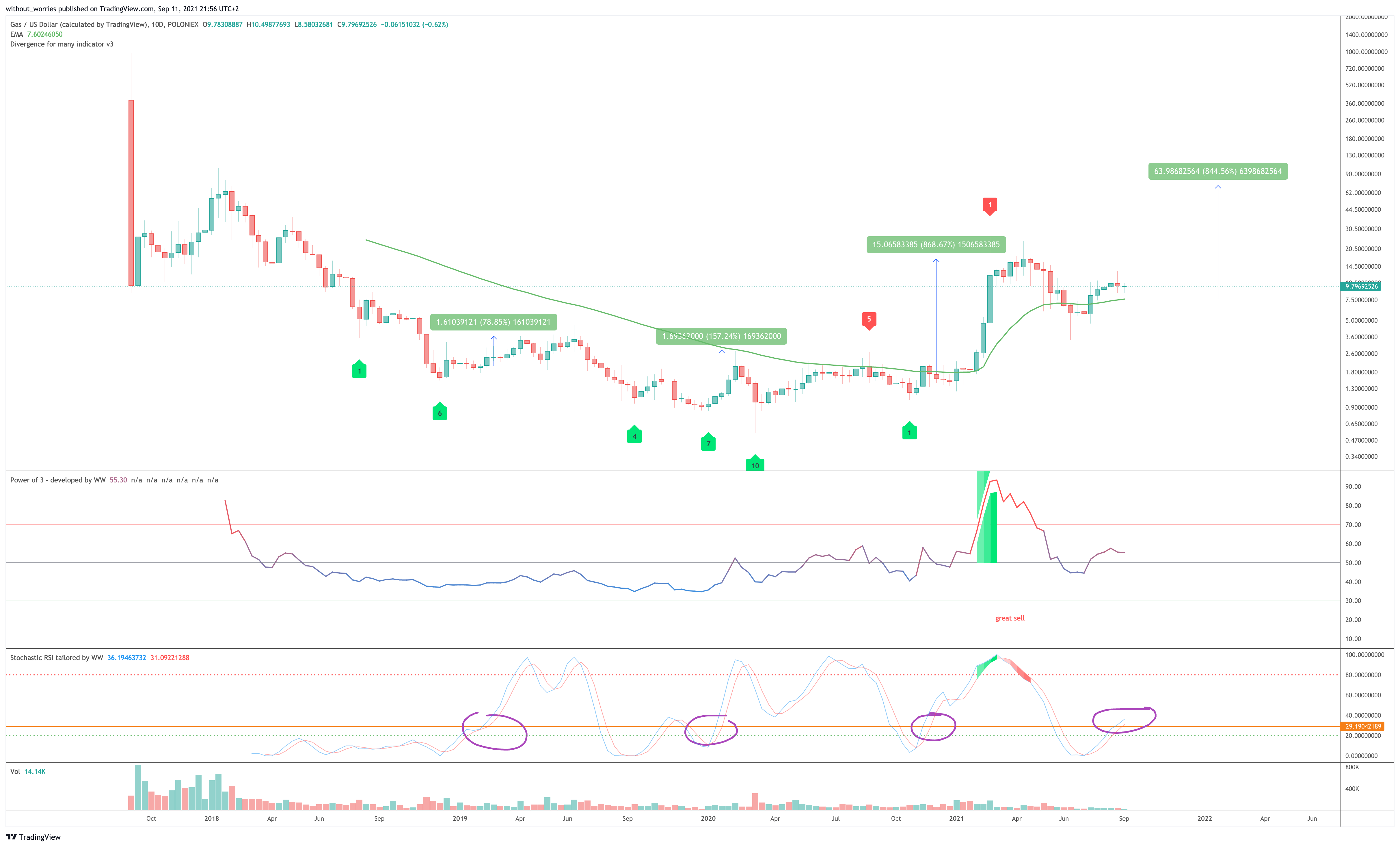1400x847 pixels.
Task: Click 1000.00000000 on the price axis
Action: point(1366,52)
